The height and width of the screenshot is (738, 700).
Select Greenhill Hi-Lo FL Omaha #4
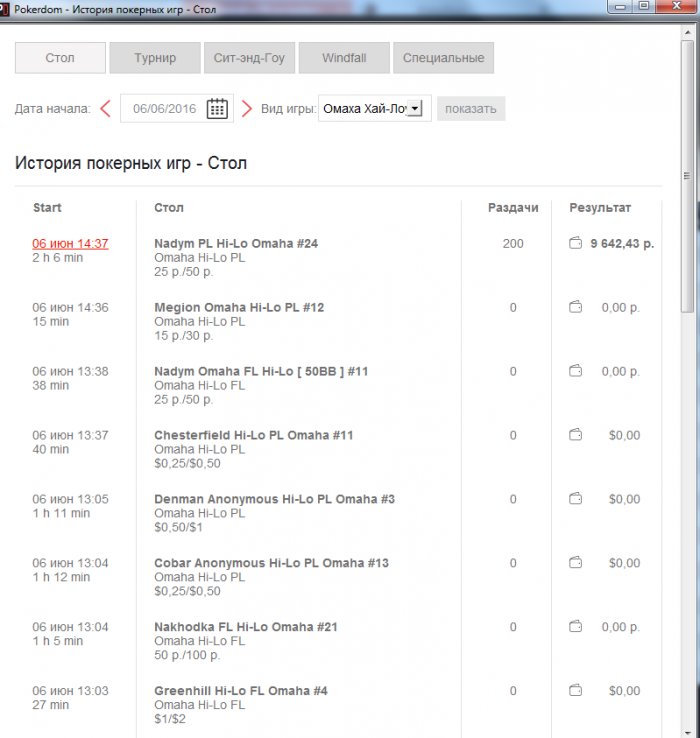[x=241, y=691]
